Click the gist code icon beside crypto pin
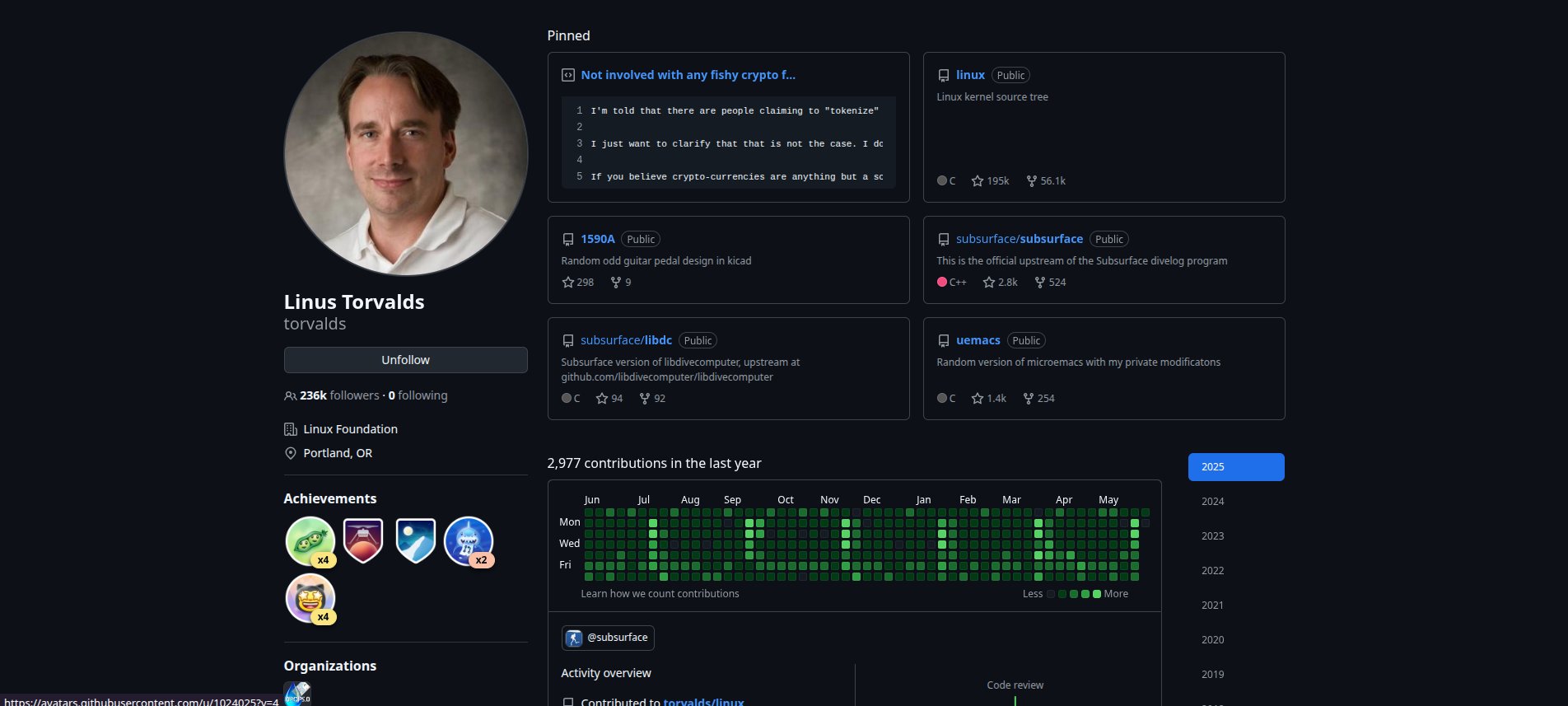Image resolution: width=1568 pixels, height=706 pixels. (x=567, y=75)
